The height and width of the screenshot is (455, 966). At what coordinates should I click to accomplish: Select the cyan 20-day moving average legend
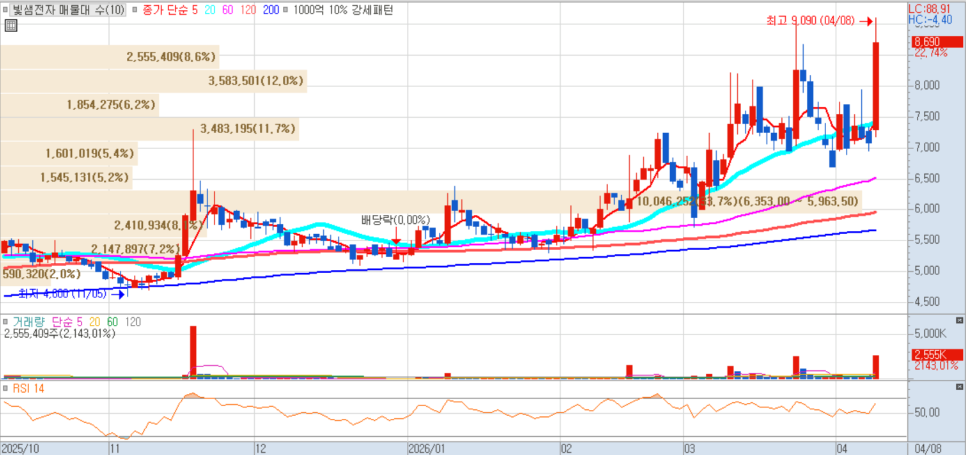(x=208, y=10)
